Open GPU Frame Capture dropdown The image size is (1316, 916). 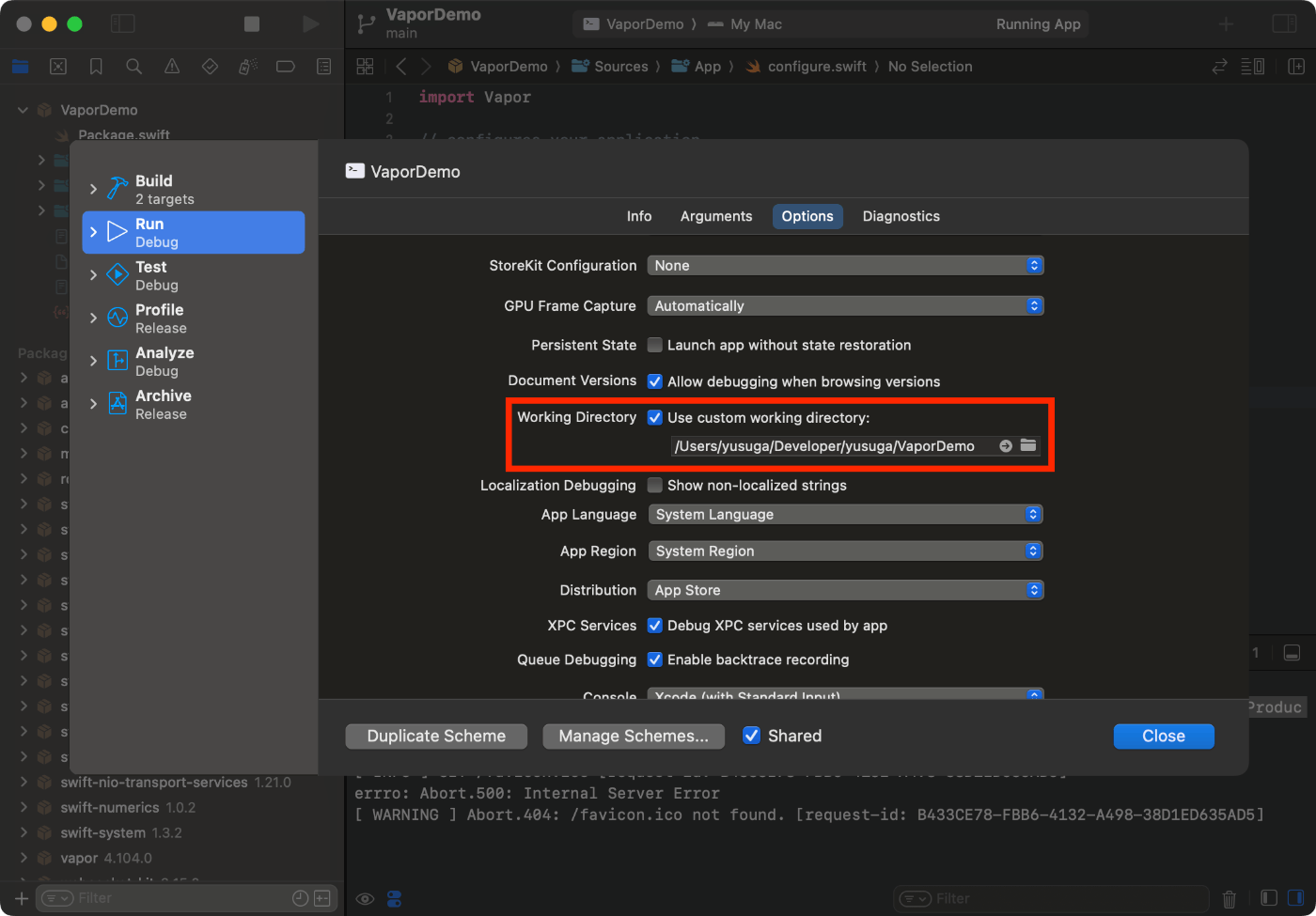point(845,306)
